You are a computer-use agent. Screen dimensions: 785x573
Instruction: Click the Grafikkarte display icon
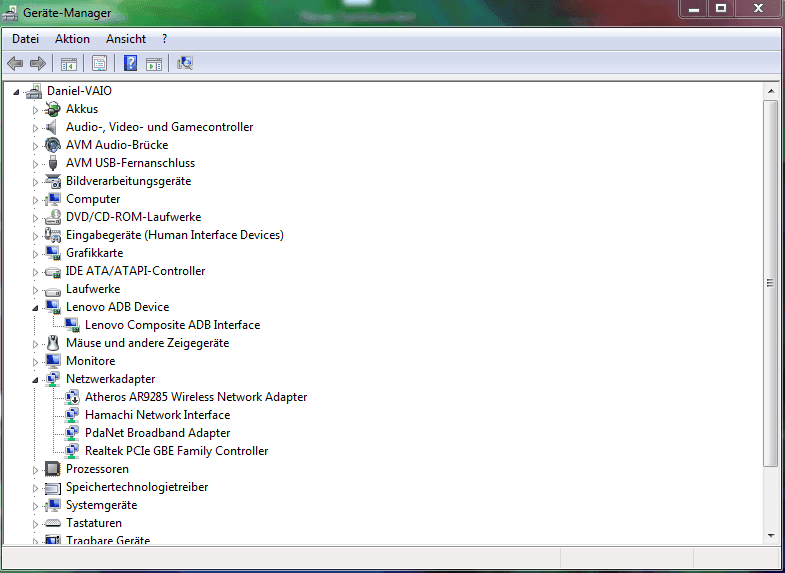point(52,253)
